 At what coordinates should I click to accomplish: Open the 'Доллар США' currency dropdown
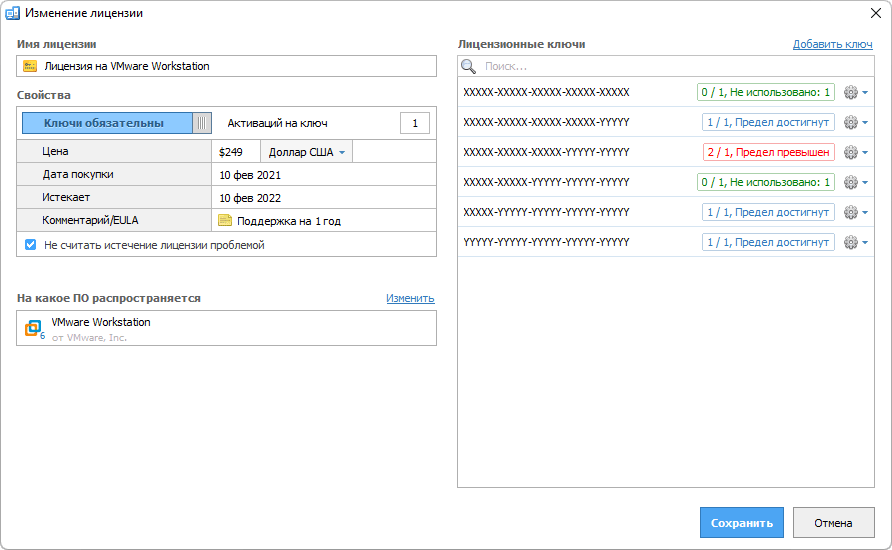coord(307,152)
